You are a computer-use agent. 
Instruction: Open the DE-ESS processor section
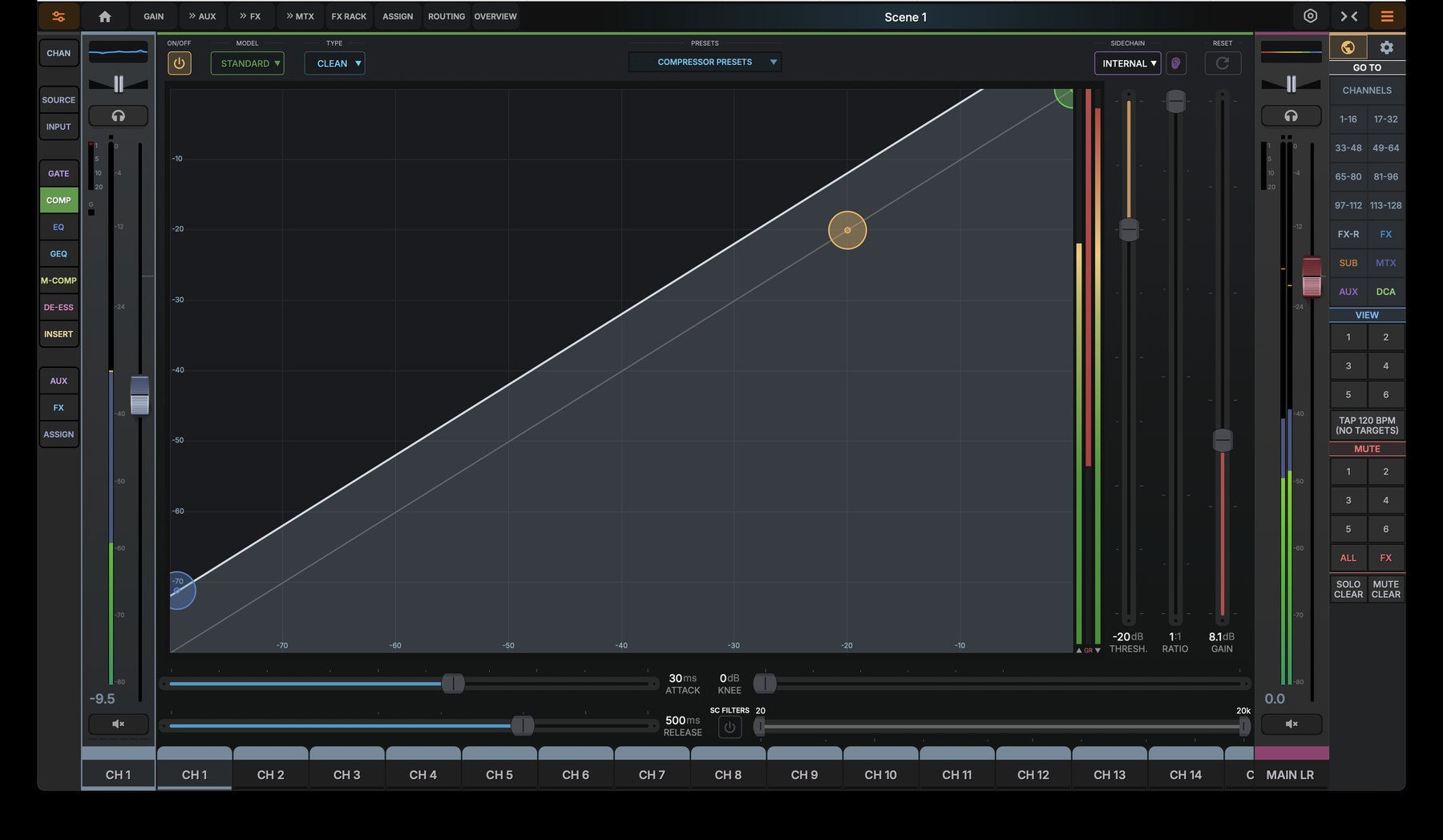(x=59, y=307)
